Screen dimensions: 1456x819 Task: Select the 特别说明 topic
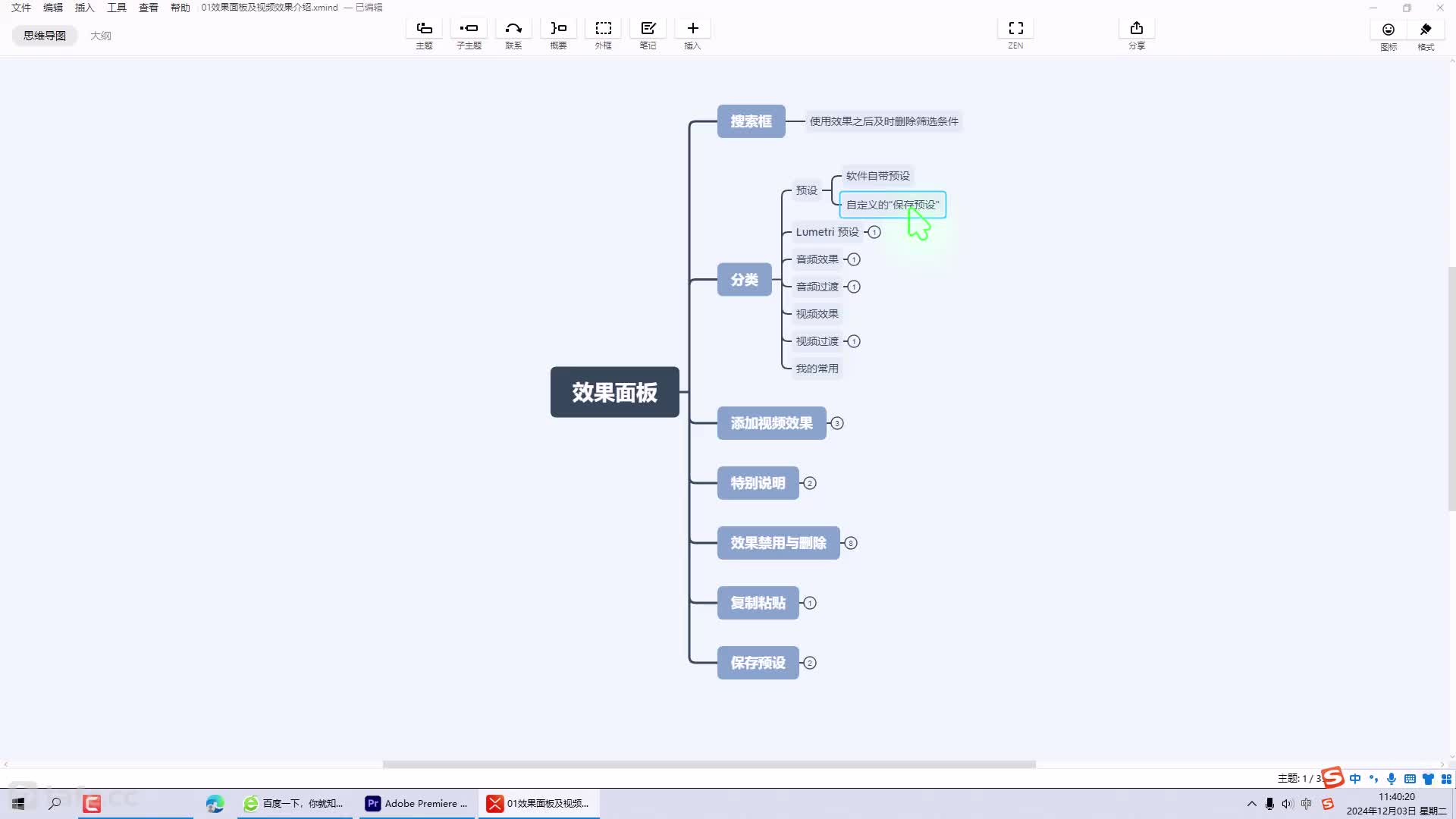(x=758, y=483)
